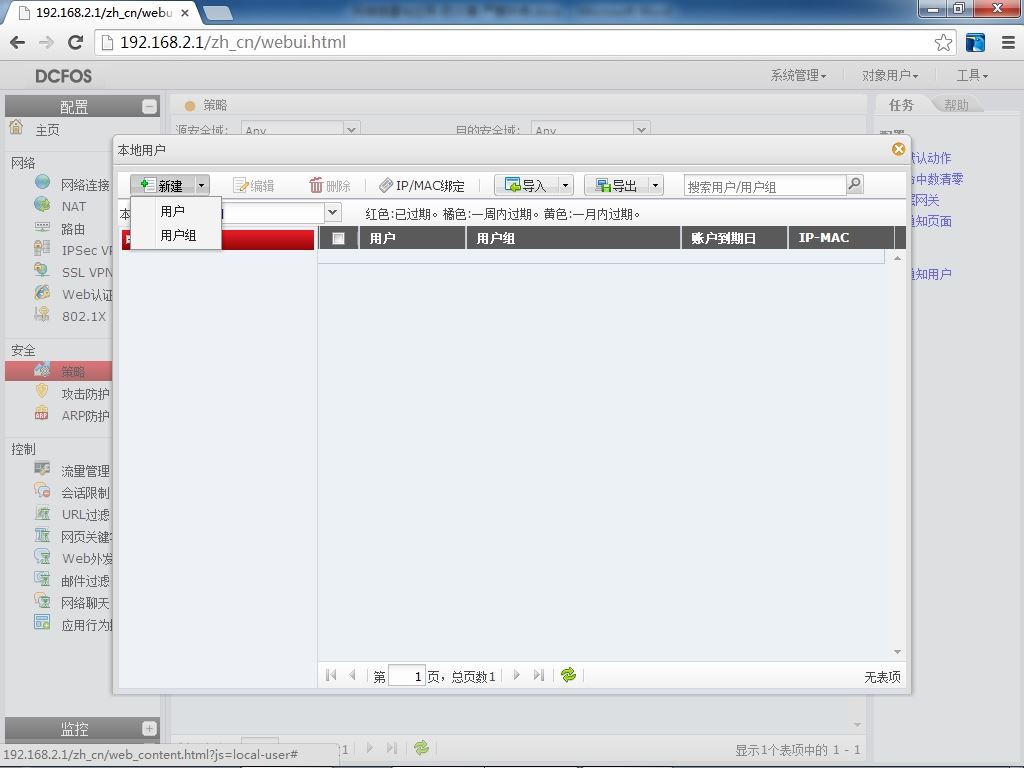Choose 用户组 from the New menu
Screen dimensions: 1024x768
tap(178, 235)
